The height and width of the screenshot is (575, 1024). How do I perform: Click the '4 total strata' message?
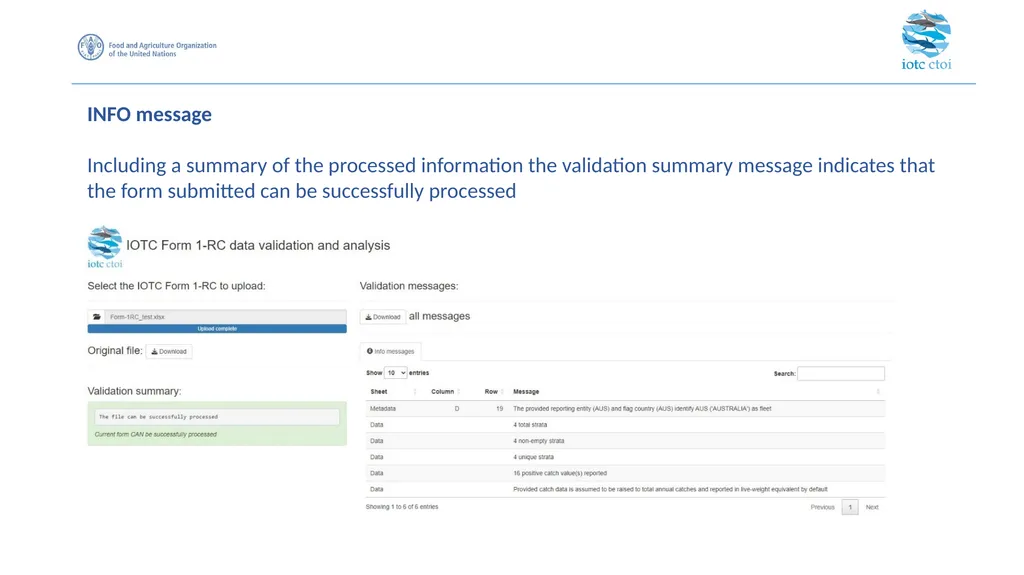(530, 425)
